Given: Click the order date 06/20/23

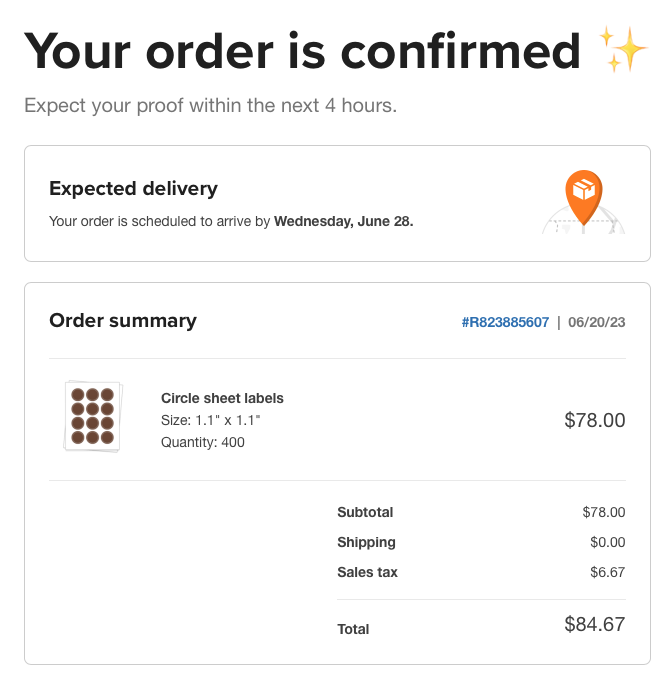Looking at the screenshot, I should [x=597, y=322].
